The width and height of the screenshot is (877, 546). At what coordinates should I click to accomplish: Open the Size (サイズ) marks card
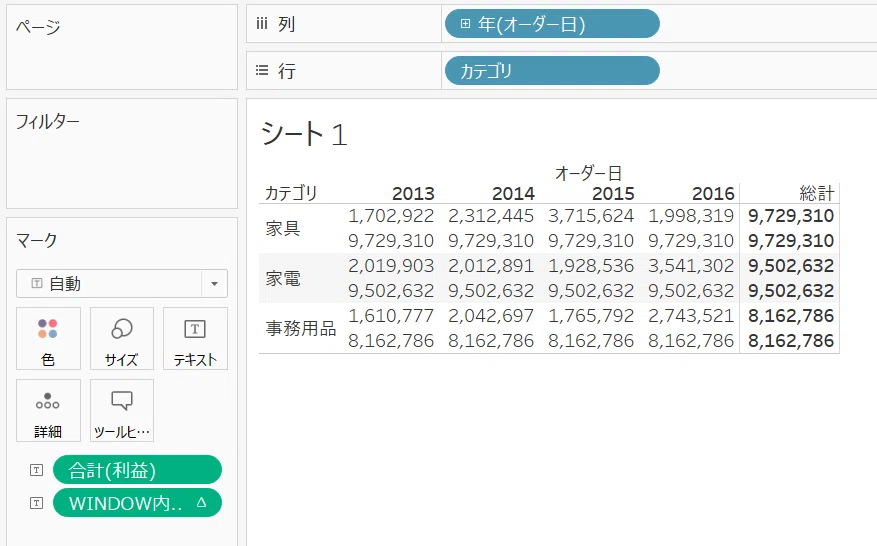[x=121, y=338]
